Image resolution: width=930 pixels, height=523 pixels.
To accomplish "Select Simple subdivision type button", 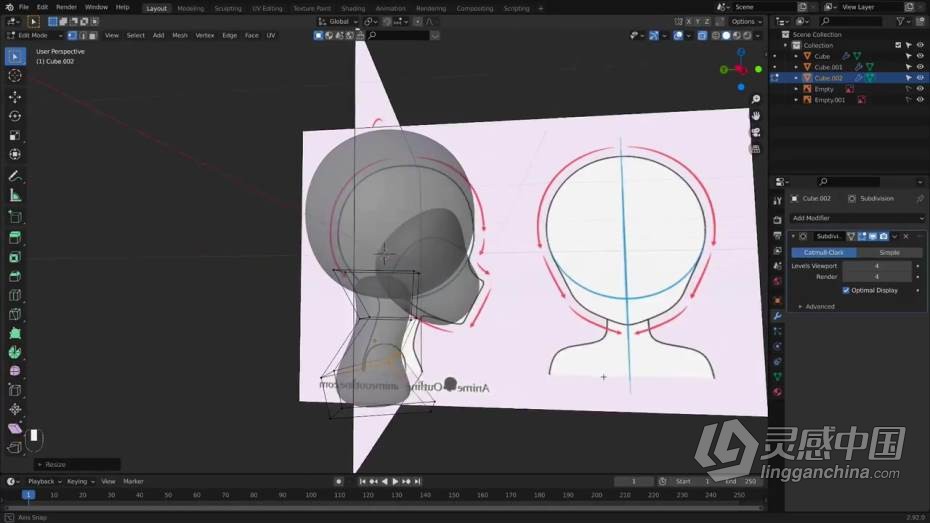I will point(889,253).
